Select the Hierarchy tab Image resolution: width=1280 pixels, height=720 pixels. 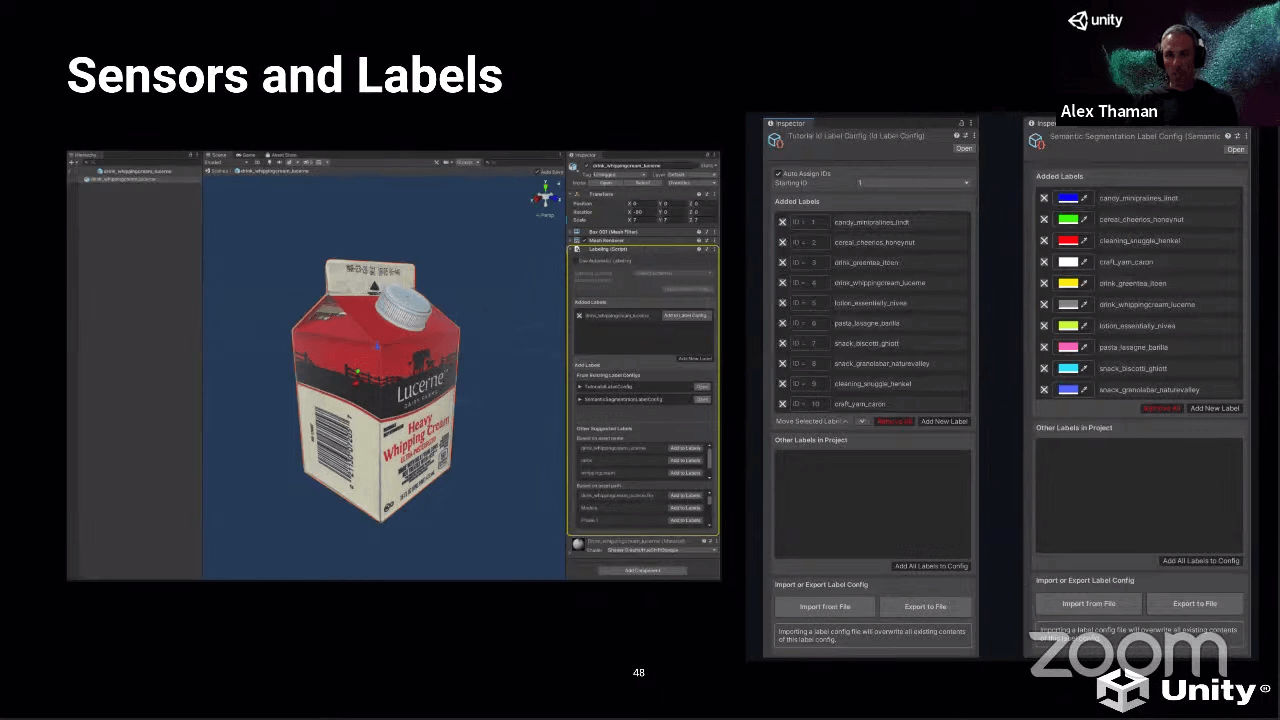coord(85,155)
